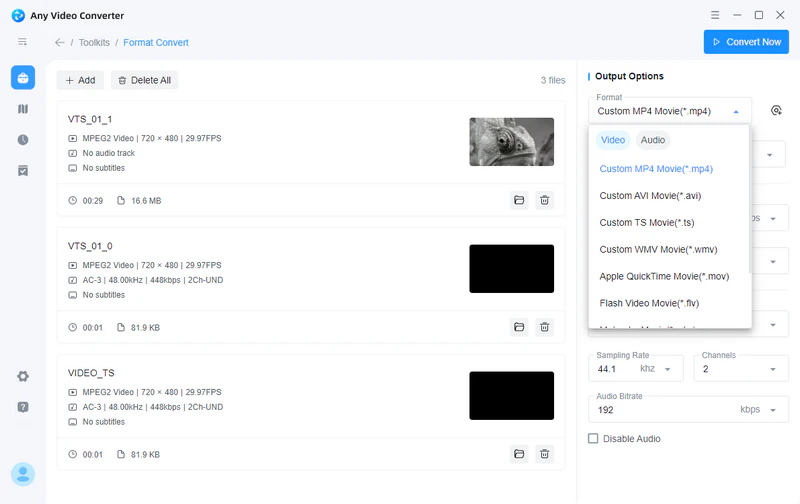
Task: Open the History clock icon in sidebar
Action: click(x=22, y=140)
